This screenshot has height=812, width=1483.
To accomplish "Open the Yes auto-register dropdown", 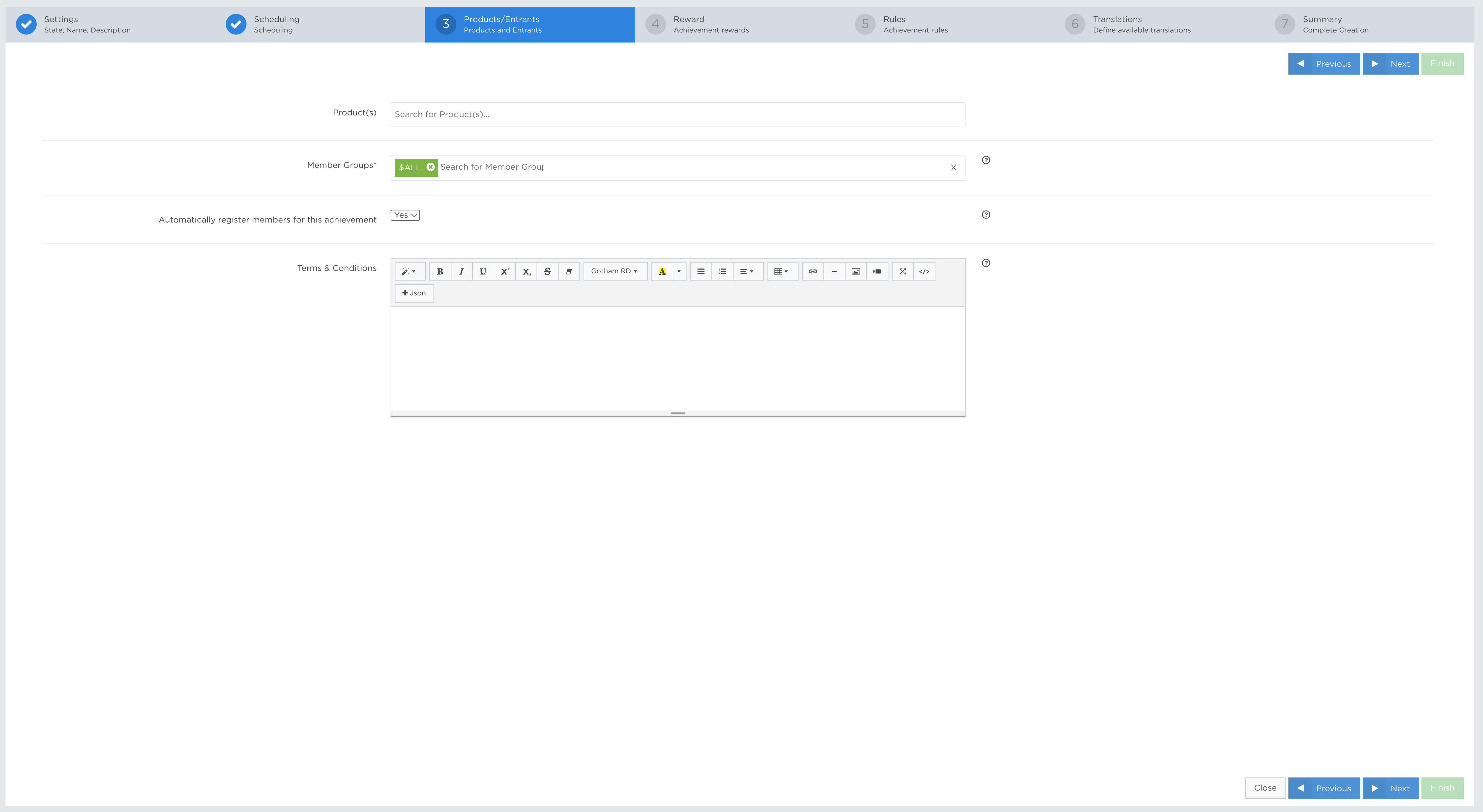I will point(405,215).
